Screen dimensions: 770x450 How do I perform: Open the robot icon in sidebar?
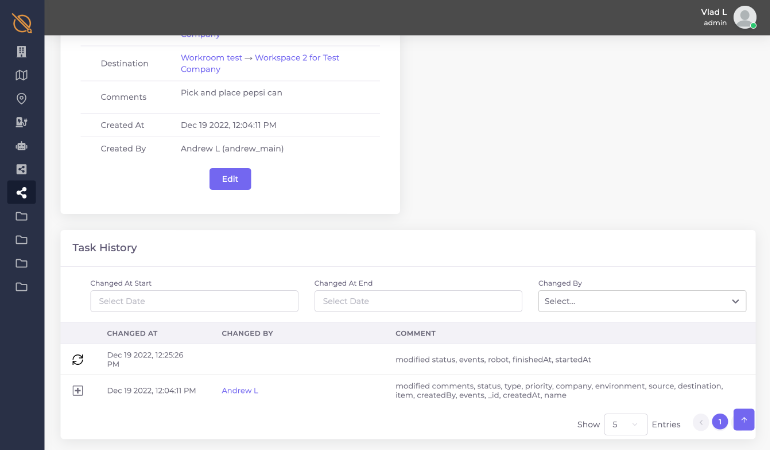21,145
